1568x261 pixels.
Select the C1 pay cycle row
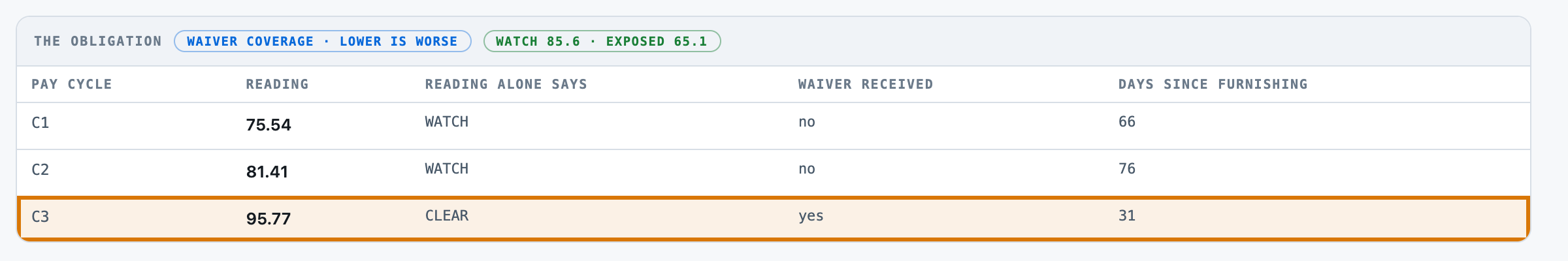tap(774, 126)
